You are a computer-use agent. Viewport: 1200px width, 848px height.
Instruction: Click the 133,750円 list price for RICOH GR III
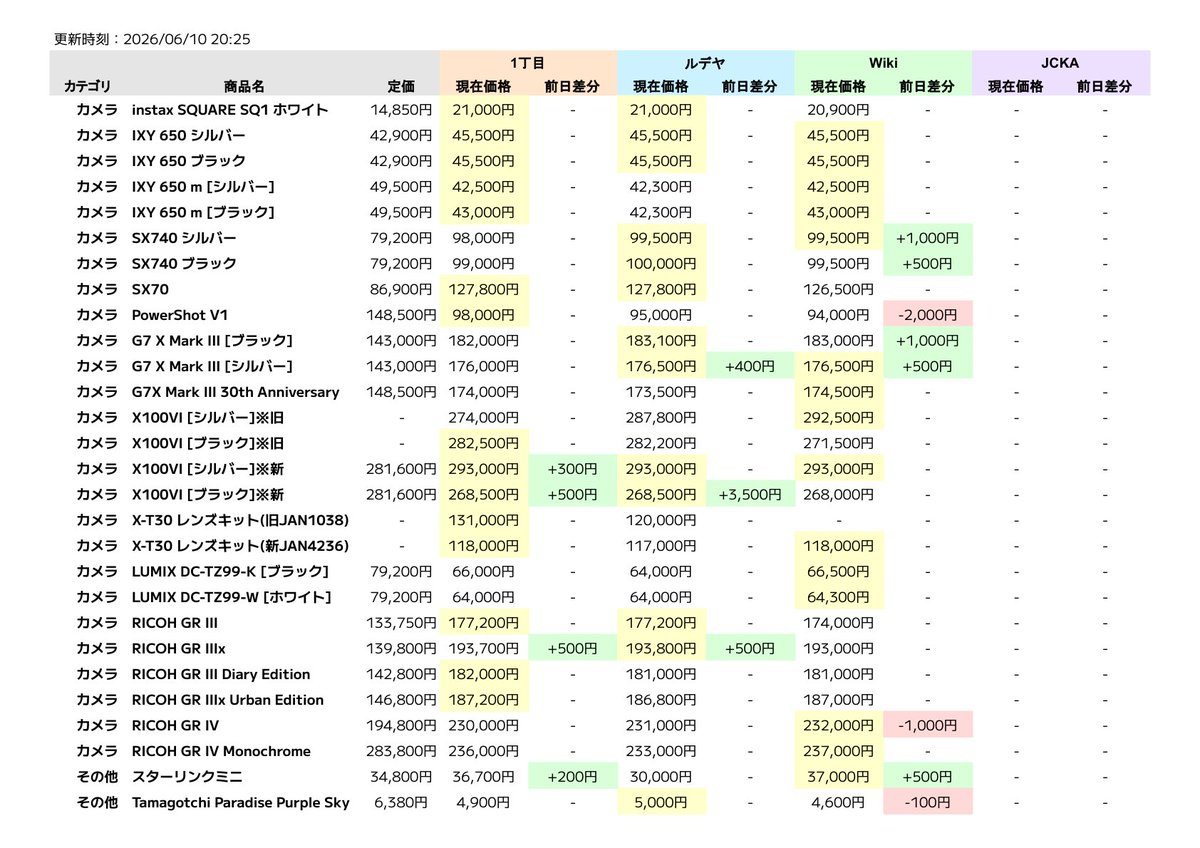point(401,622)
